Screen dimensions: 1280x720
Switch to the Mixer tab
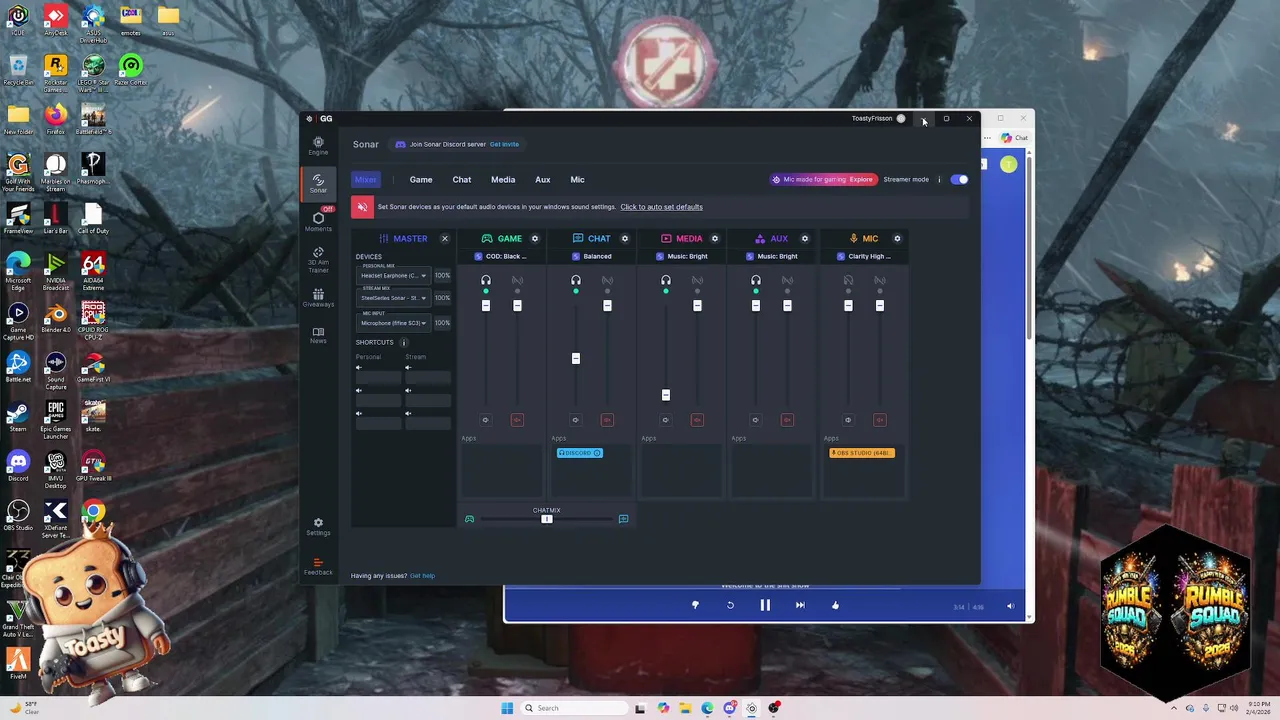(x=366, y=180)
